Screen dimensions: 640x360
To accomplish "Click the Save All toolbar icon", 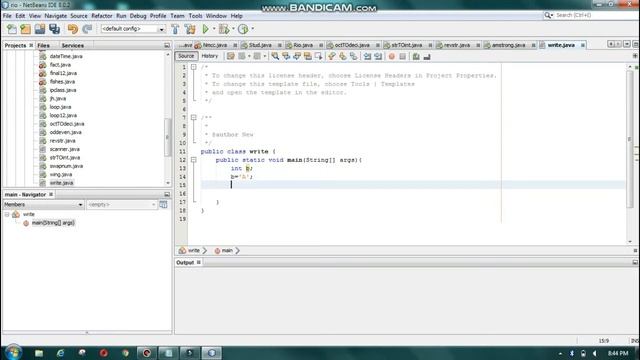I will point(54,29).
